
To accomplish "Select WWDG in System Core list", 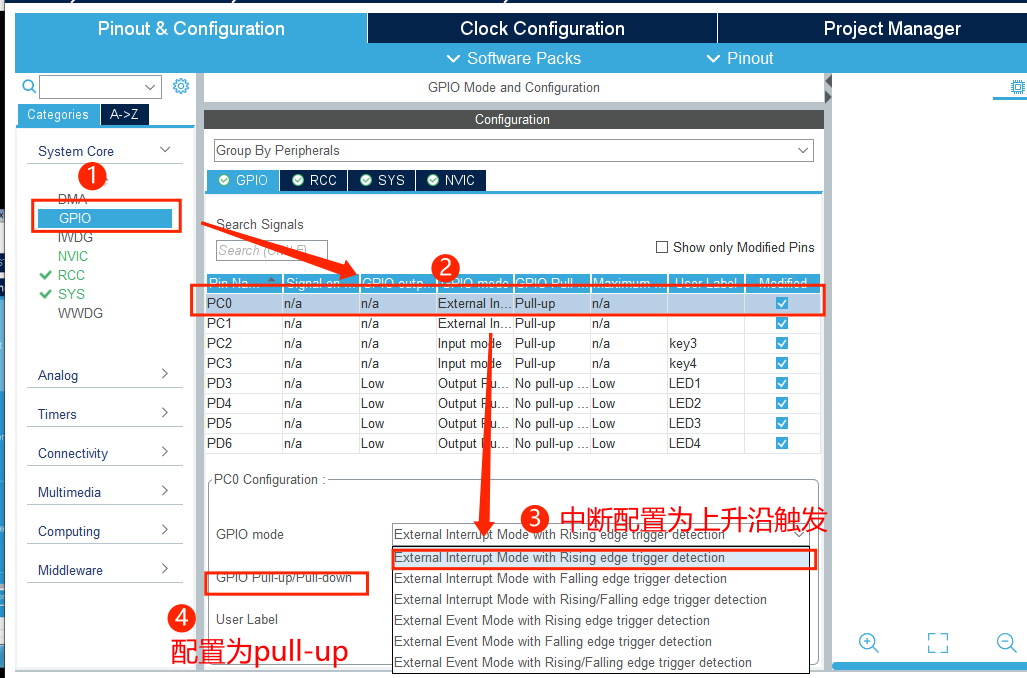I will [x=81, y=313].
